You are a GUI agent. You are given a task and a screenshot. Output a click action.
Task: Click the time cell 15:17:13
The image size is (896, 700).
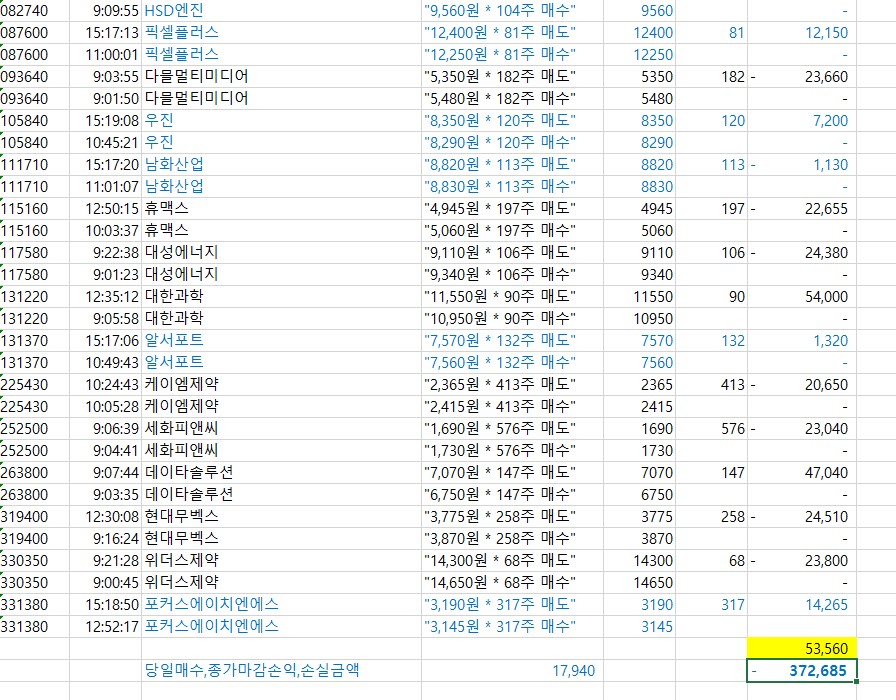[105, 33]
